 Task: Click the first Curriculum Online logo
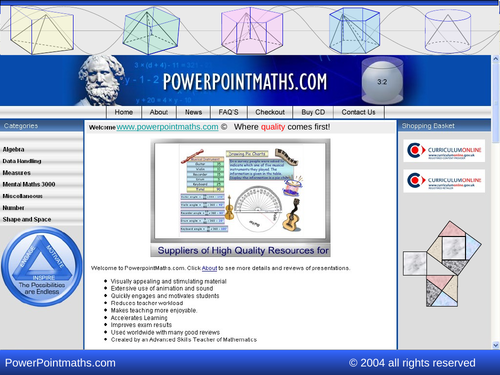(444, 151)
